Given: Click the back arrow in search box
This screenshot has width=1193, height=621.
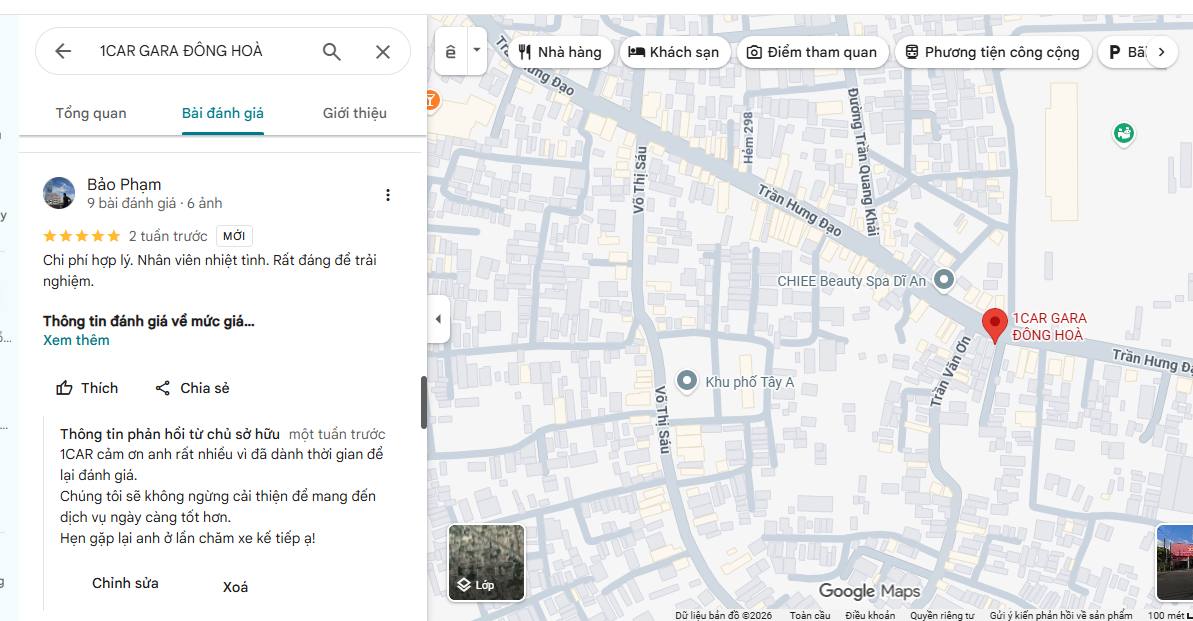Looking at the screenshot, I should coord(63,51).
